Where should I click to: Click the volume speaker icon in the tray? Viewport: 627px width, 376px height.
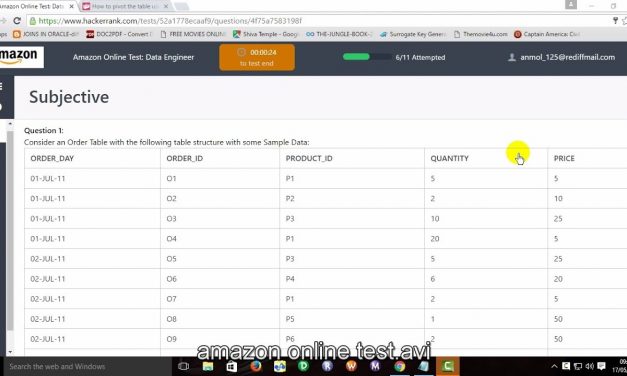click(589, 366)
